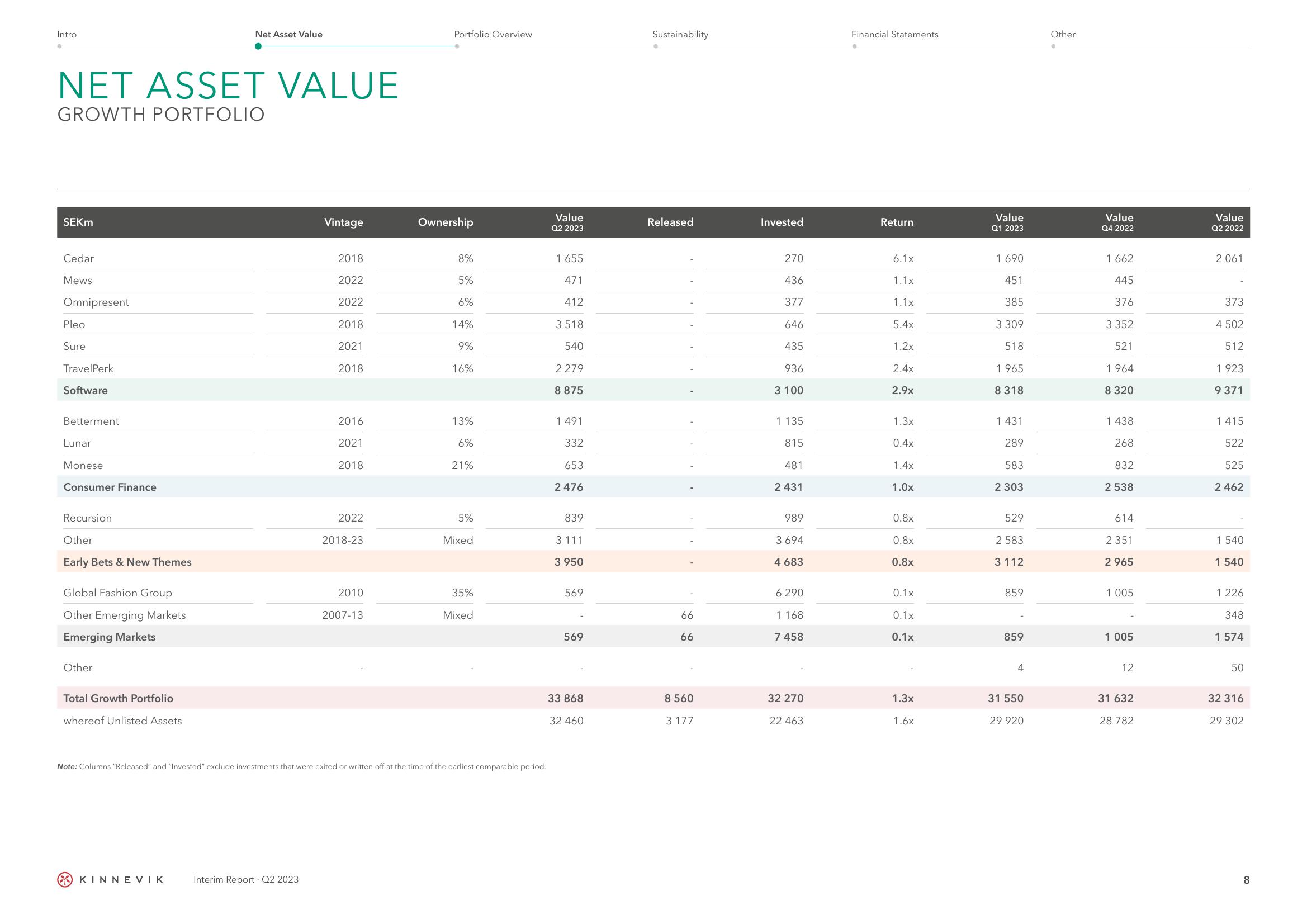
Task: Click the Software subtotal row label
Action: [86, 390]
